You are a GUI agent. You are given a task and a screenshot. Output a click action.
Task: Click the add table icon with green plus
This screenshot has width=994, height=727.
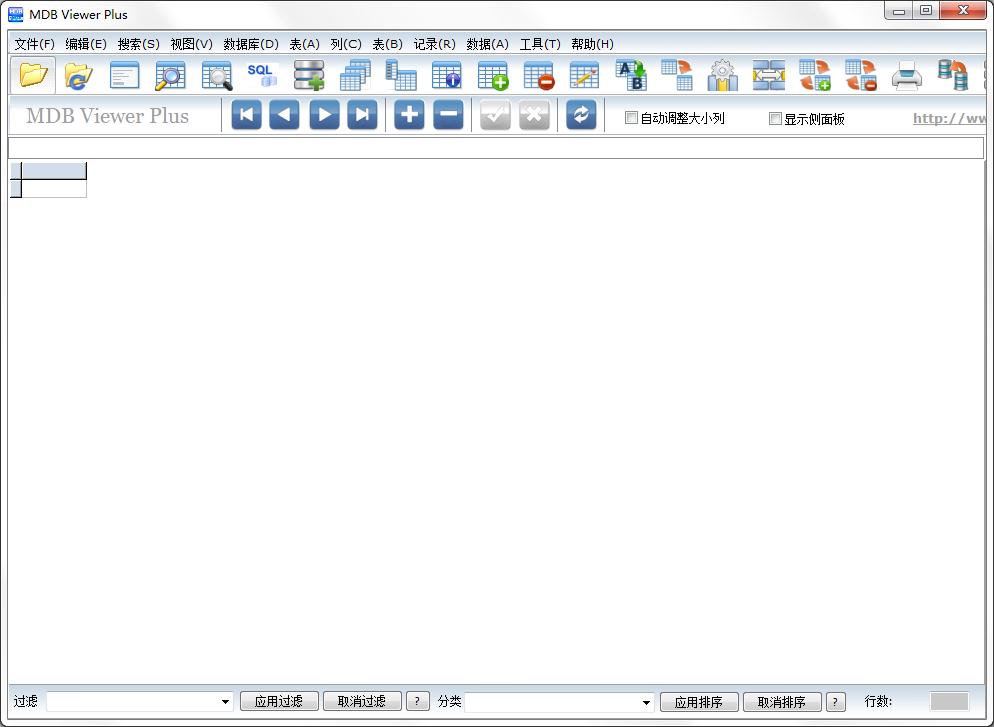492,75
